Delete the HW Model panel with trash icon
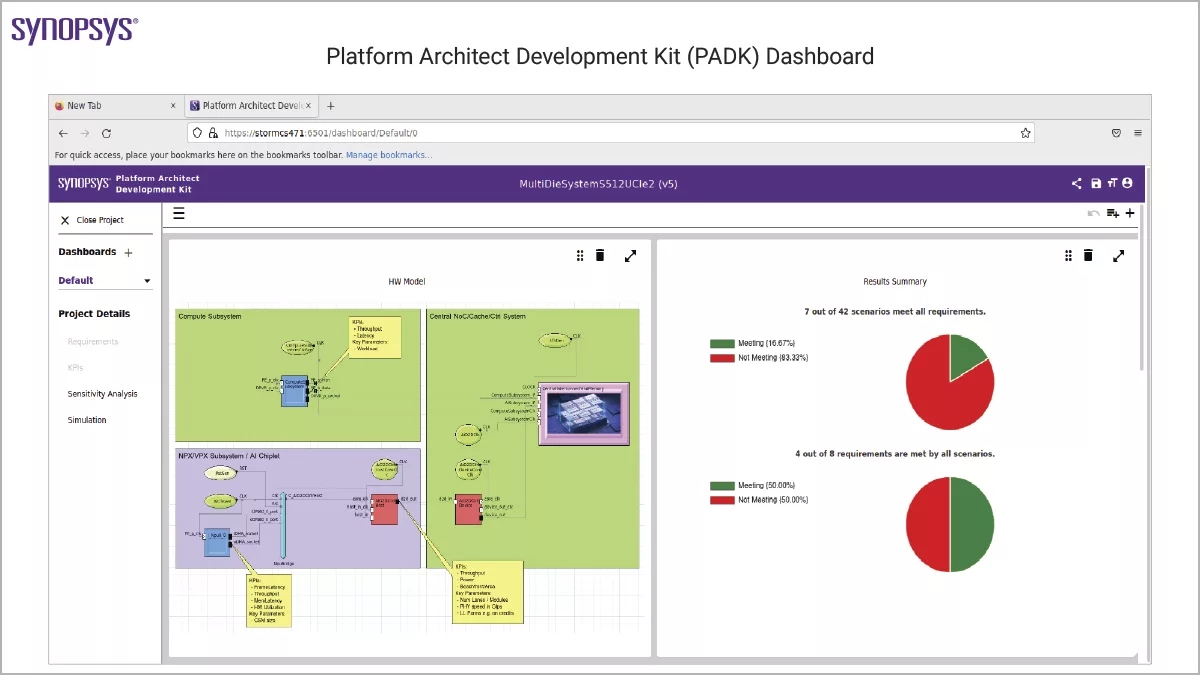Image resolution: width=1200 pixels, height=675 pixels. [x=600, y=256]
